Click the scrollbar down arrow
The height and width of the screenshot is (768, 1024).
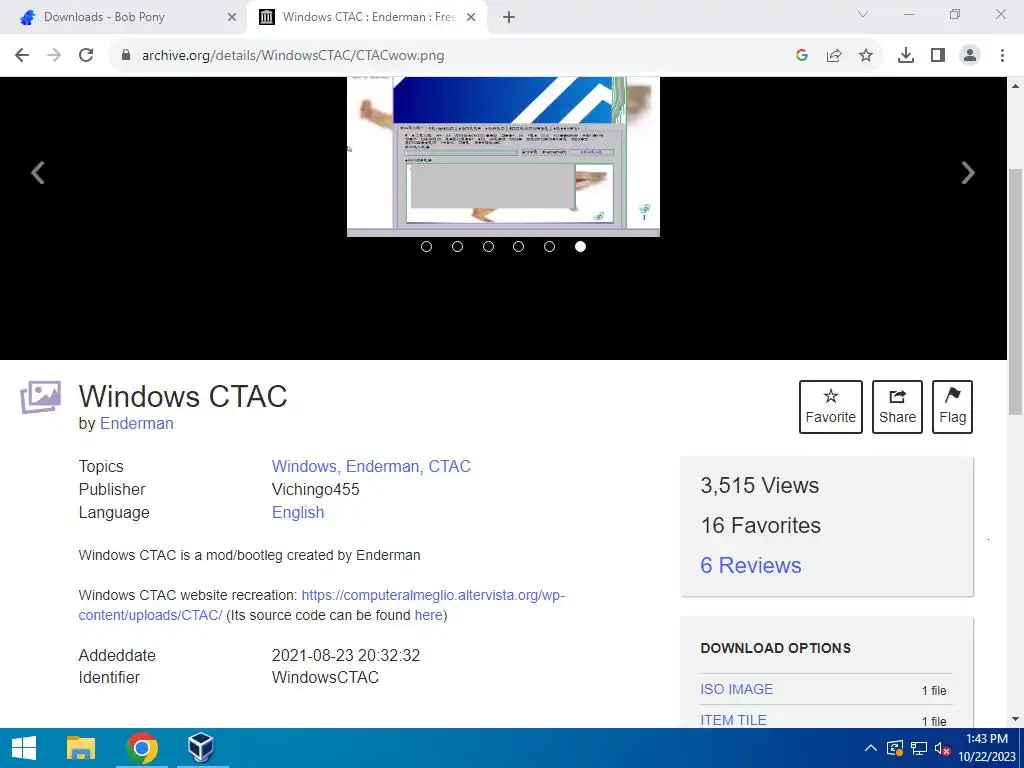click(x=1016, y=720)
